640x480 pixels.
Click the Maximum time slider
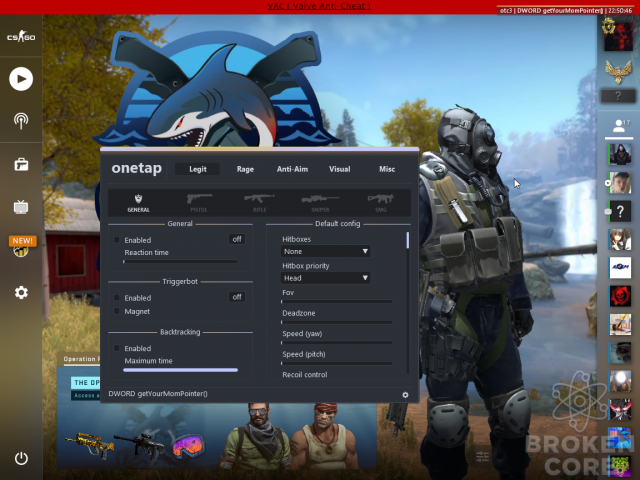coord(180,370)
